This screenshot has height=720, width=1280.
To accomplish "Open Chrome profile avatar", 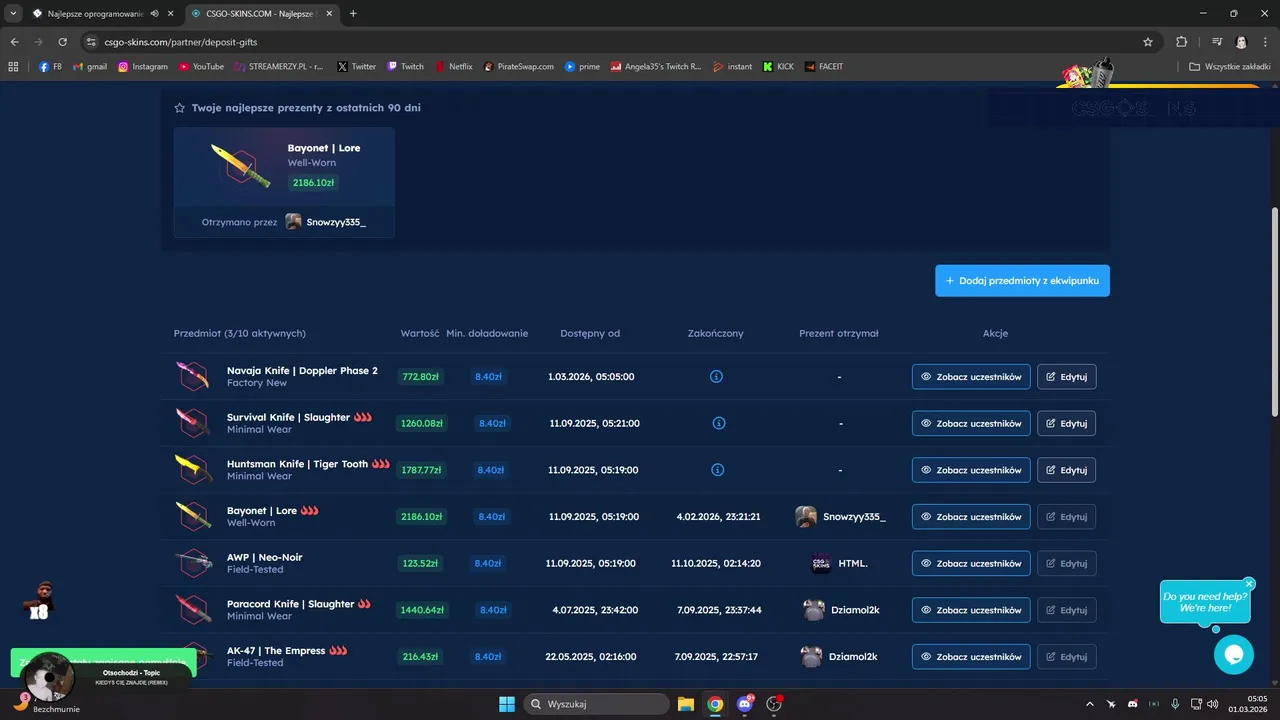I will coord(1241,42).
